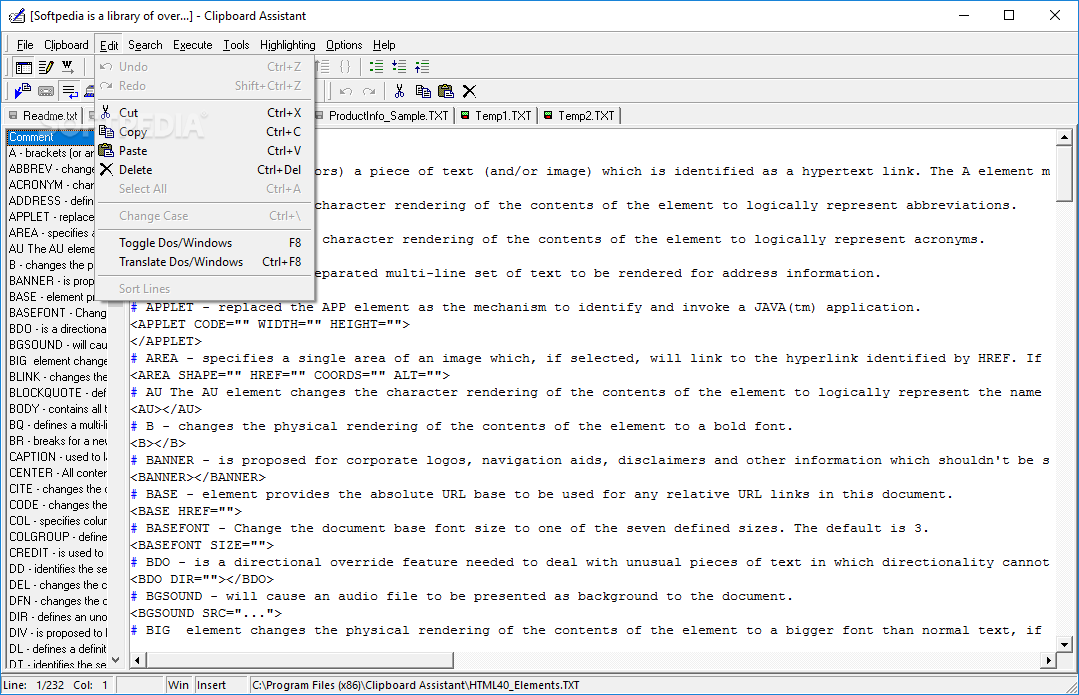The height and width of the screenshot is (695, 1079).
Task: Click the green bulleted list icon
Action: (376, 67)
